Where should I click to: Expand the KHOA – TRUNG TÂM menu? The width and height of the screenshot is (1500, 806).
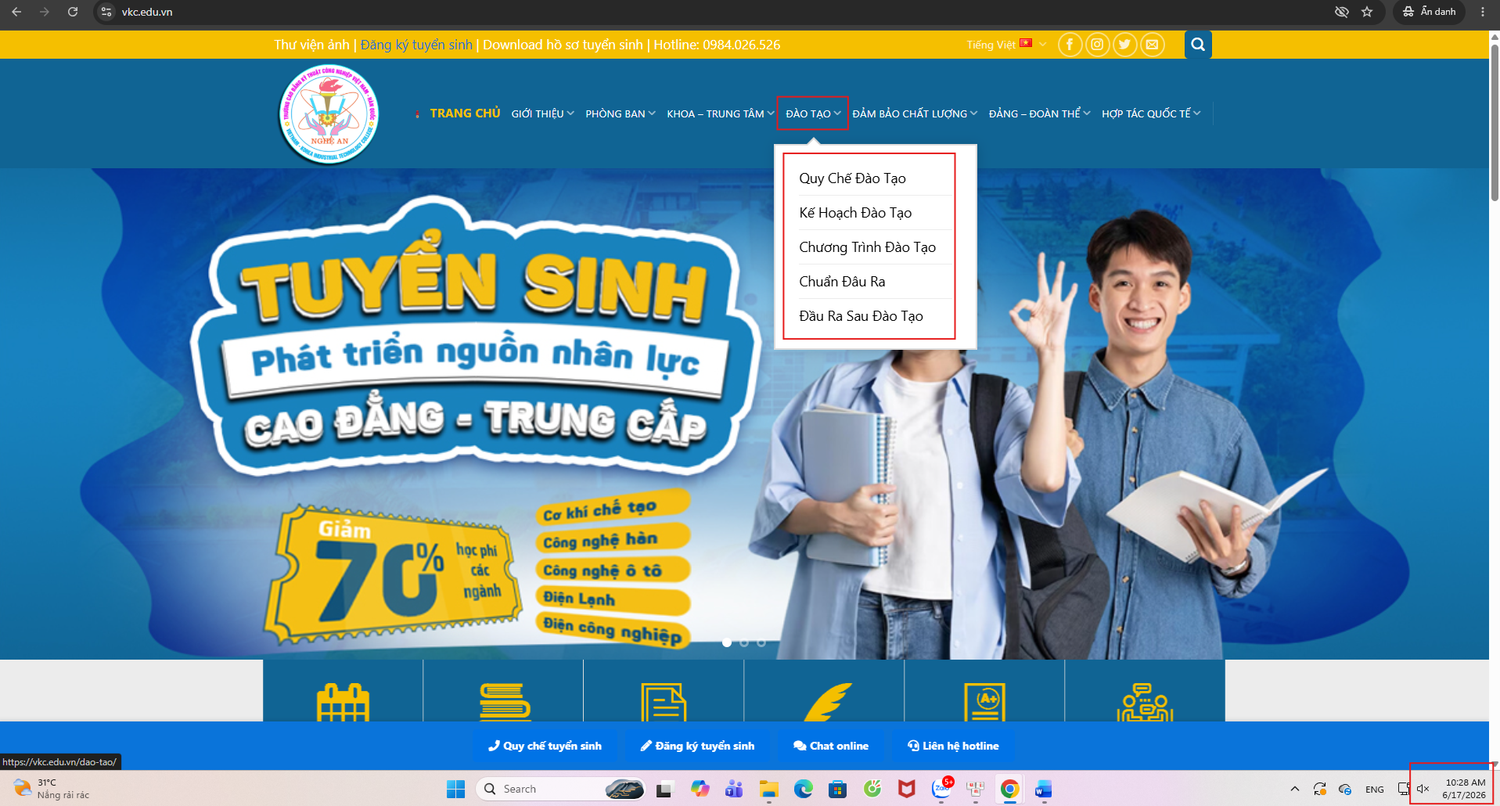click(721, 114)
